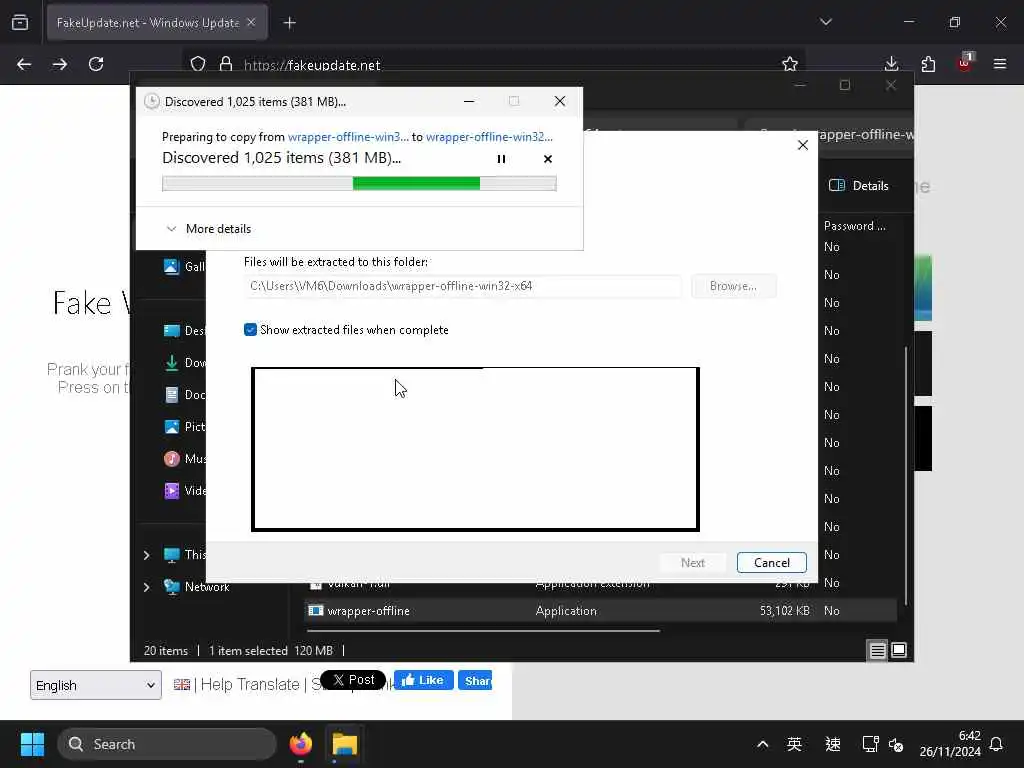Open the Firefox extensions menu
Image resolution: width=1024 pixels, height=768 pixels.
pos(928,64)
